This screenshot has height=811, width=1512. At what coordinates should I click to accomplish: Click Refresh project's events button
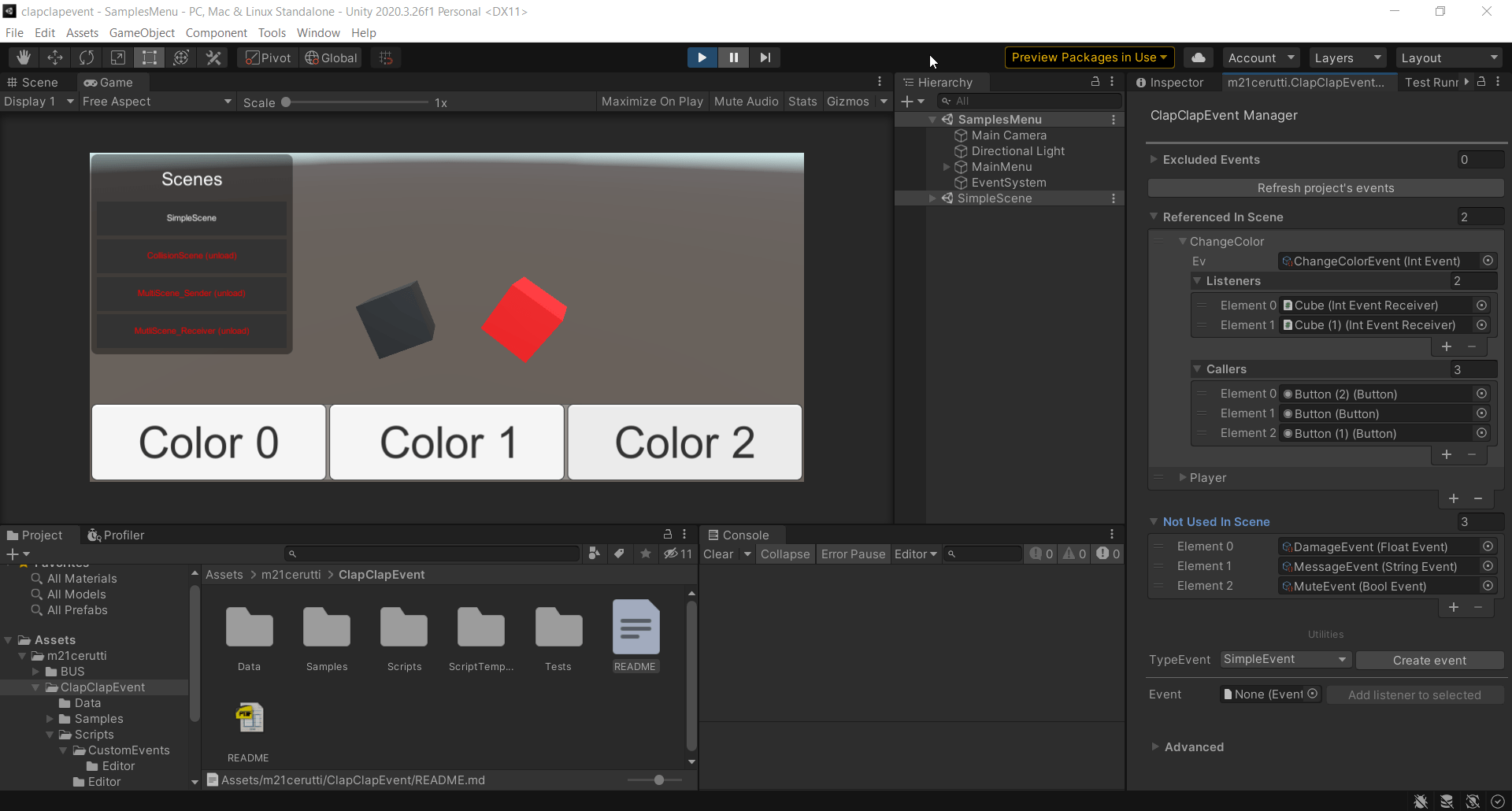[x=1325, y=188]
